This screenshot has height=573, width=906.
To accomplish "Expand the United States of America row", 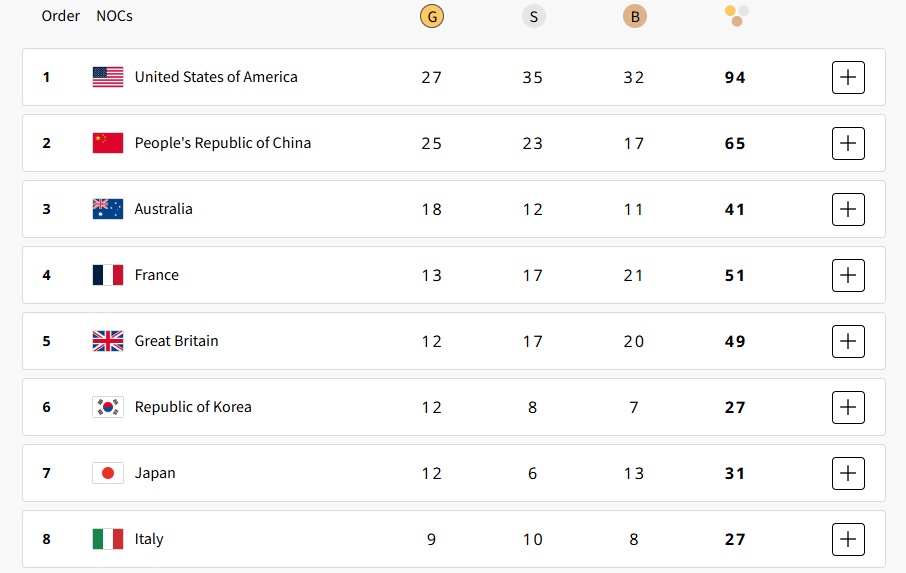I will 848,77.
